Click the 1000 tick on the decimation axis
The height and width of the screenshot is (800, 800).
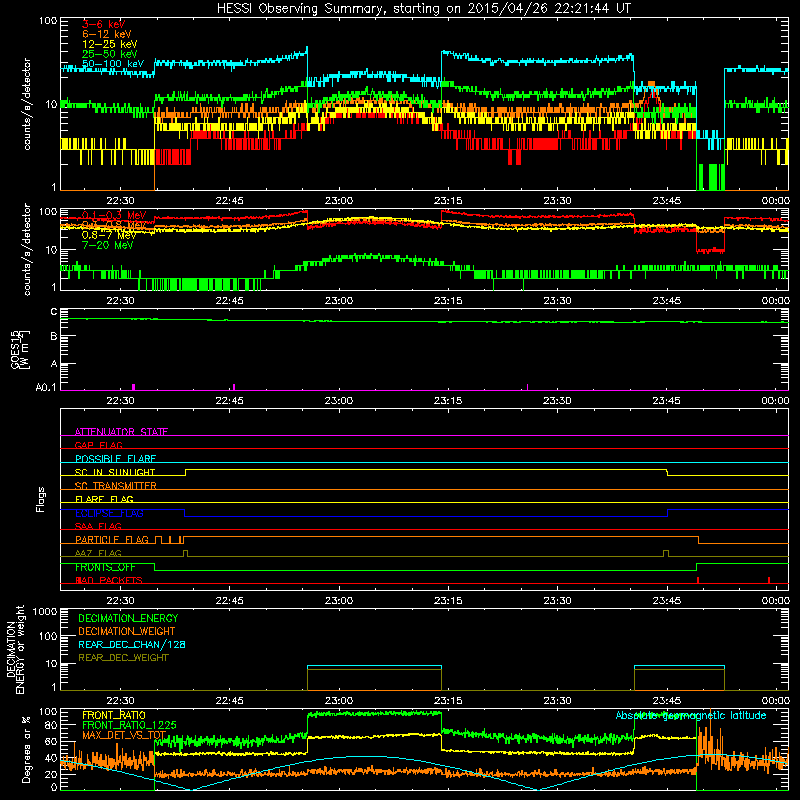[x=45, y=612]
